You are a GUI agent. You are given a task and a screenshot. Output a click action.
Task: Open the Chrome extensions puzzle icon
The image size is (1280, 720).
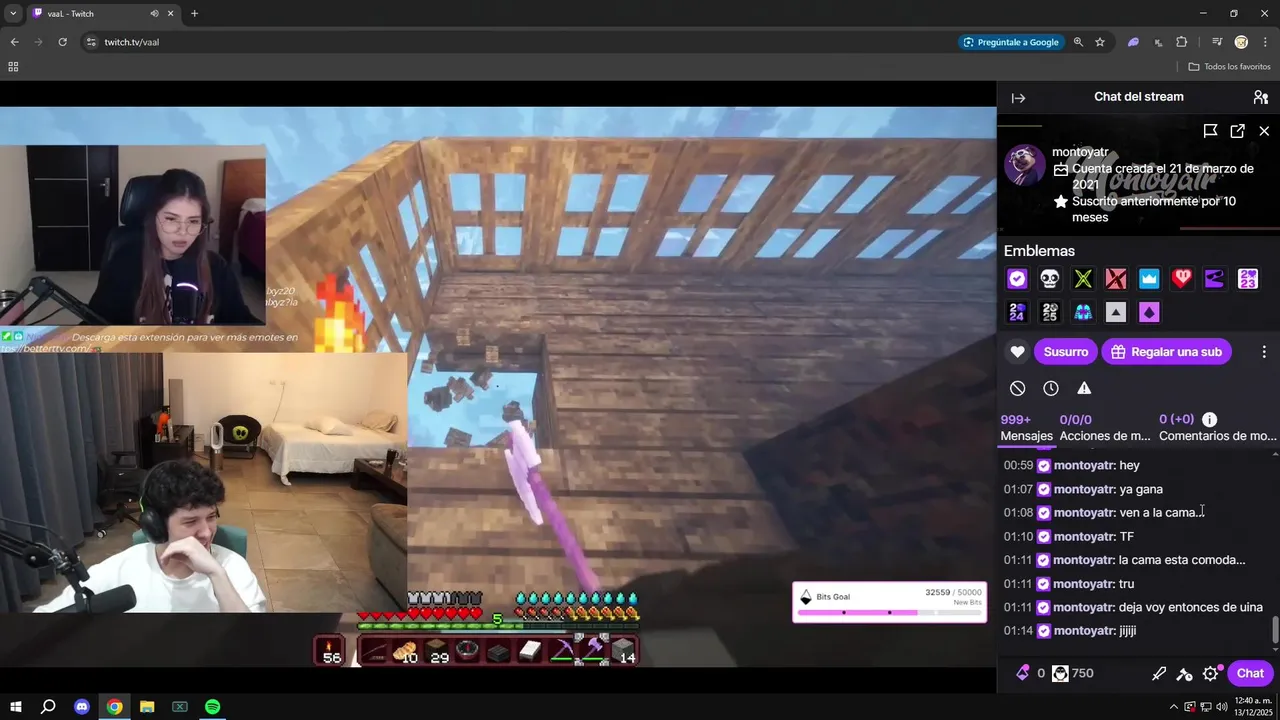click(1182, 42)
